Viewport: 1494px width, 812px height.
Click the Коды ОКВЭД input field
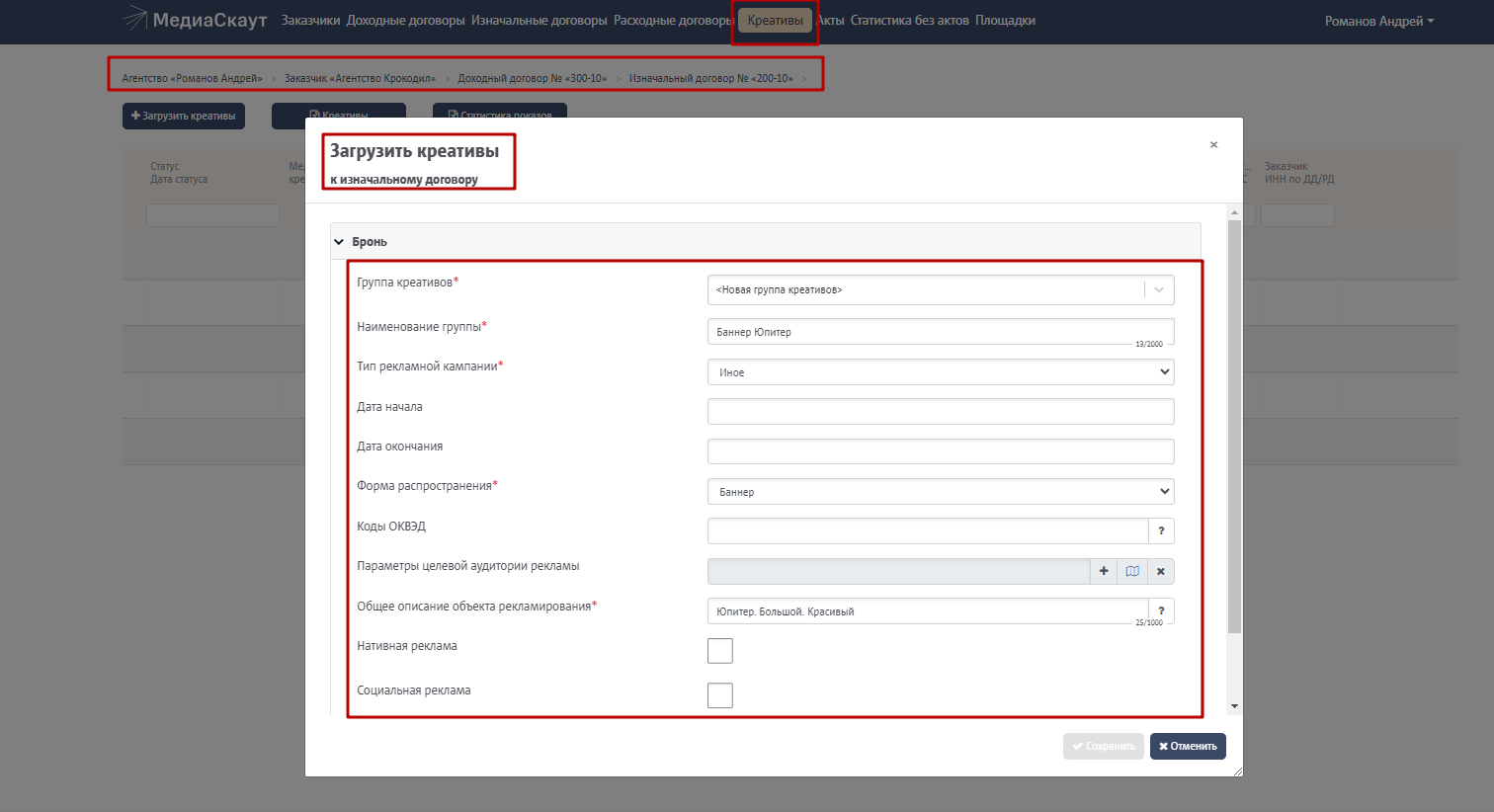(928, 530)
